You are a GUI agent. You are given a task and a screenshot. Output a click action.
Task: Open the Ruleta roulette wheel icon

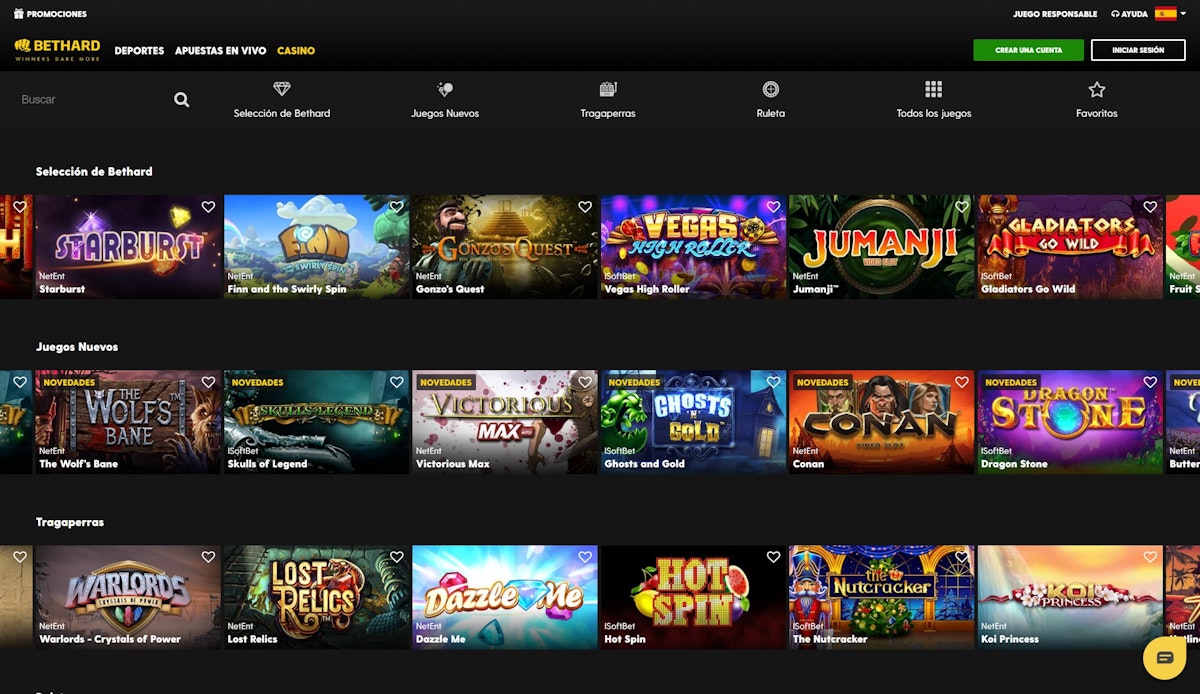(770, 90)
